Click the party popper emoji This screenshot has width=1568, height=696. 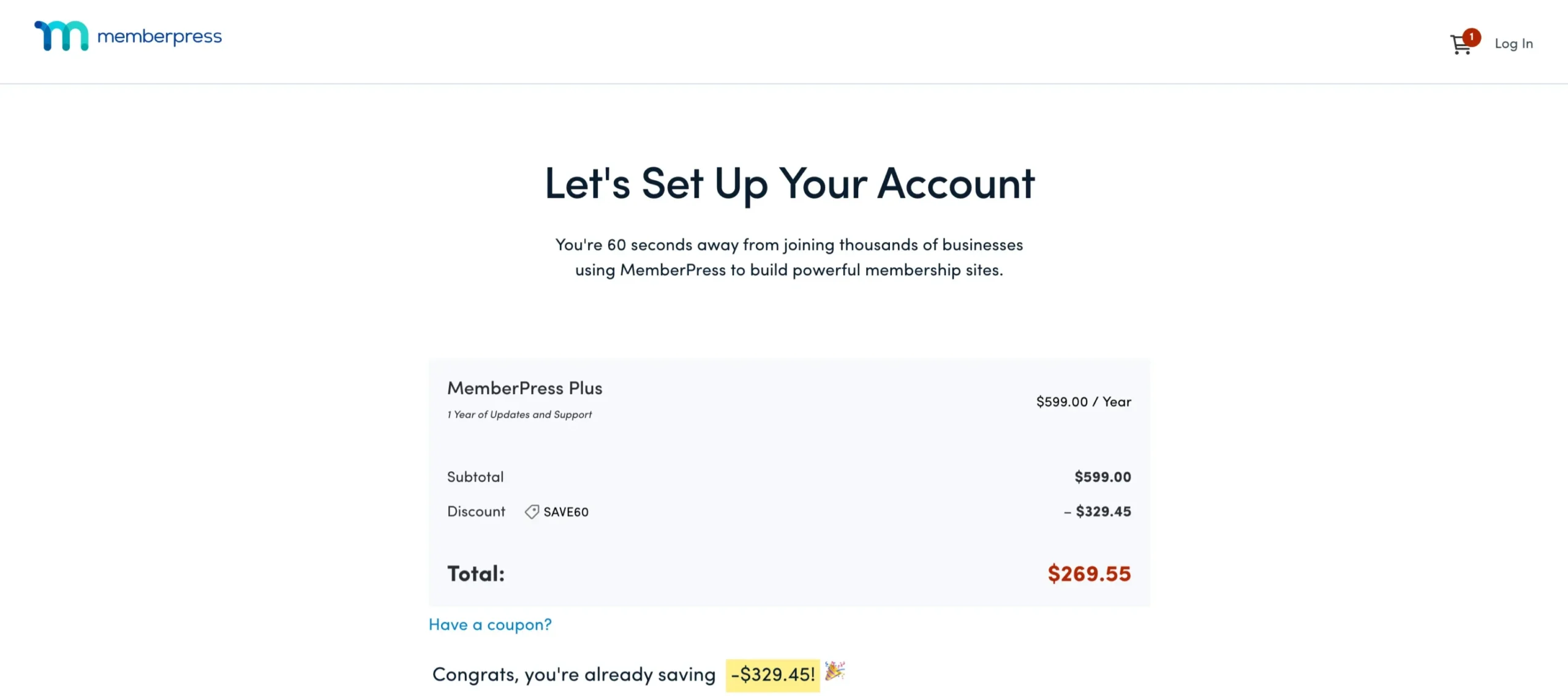(834, 673)
